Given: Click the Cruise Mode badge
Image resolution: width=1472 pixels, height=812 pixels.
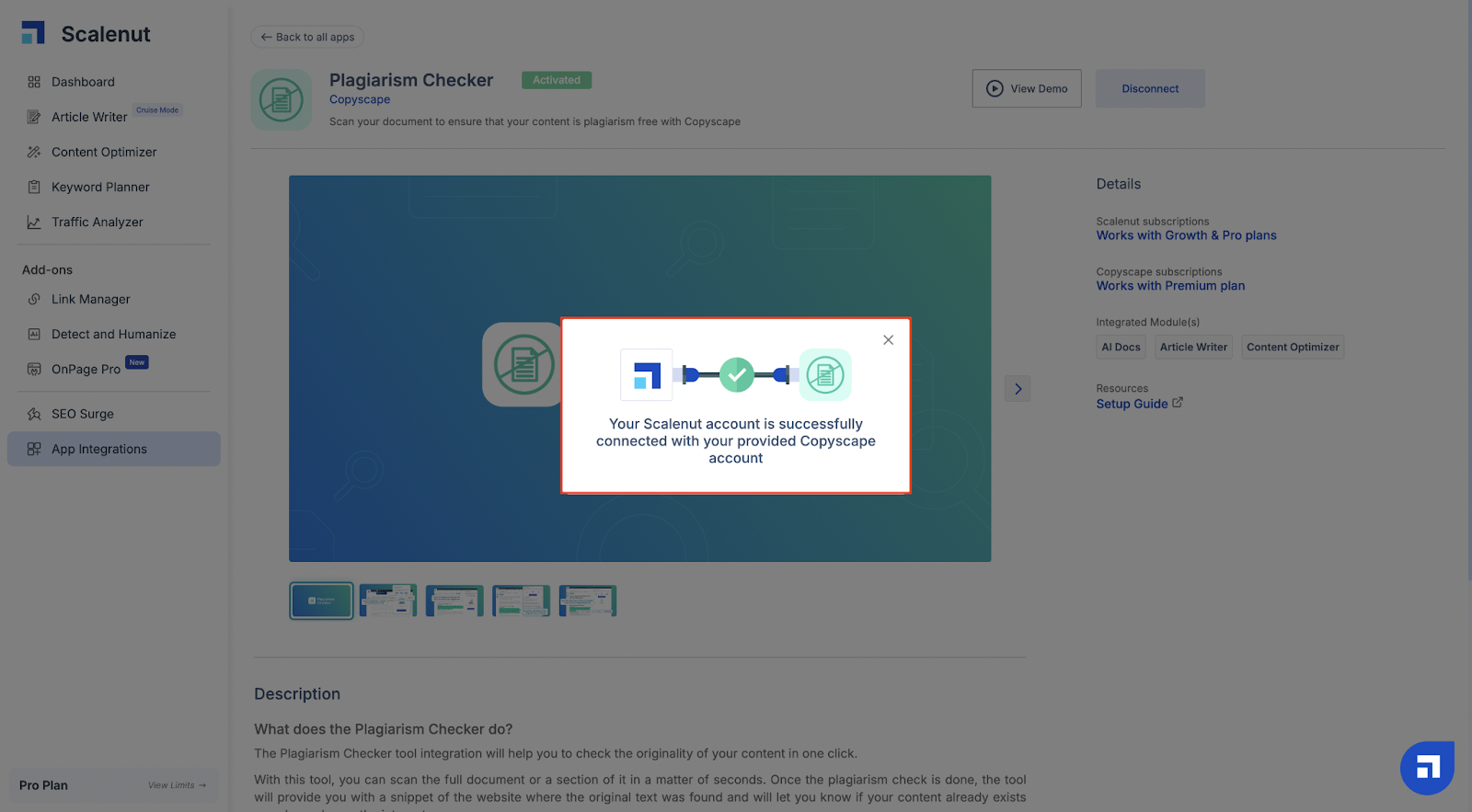Looking at the screenshot, I should (157, 109).
